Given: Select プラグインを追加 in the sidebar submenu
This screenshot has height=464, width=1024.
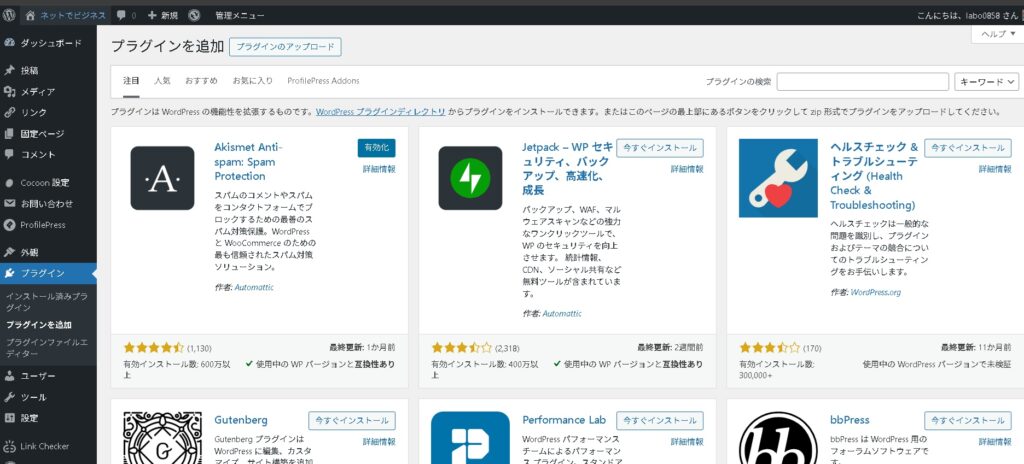Looking at the screenshot, I should [x=39, y=325].
